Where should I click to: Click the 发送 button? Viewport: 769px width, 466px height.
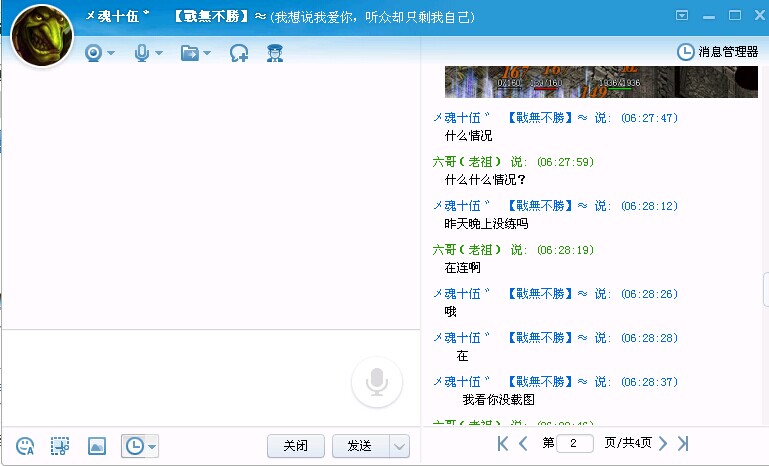point(359,446)
